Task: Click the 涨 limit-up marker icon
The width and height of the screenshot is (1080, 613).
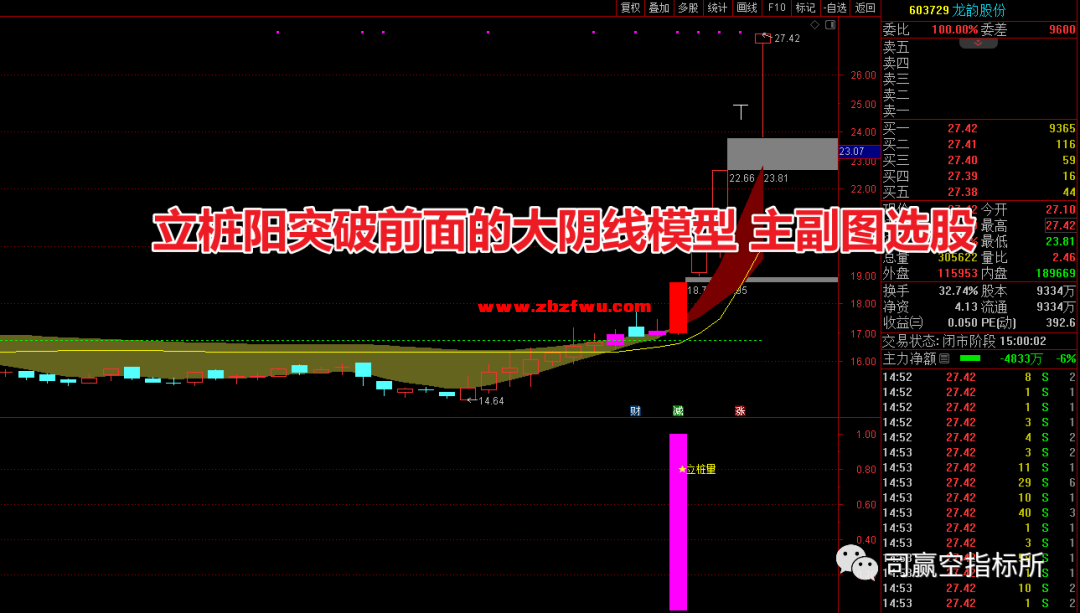Action: click(x=740, y=411)
